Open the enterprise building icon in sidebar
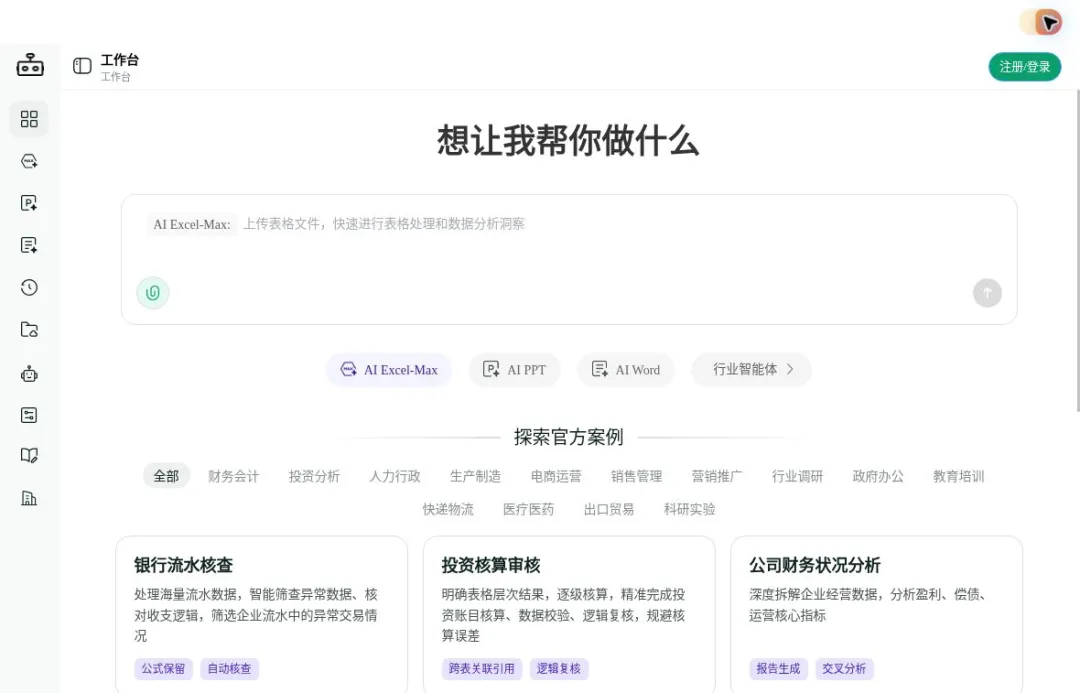This screenshot has height=693, width=1080. pos(29,498)
